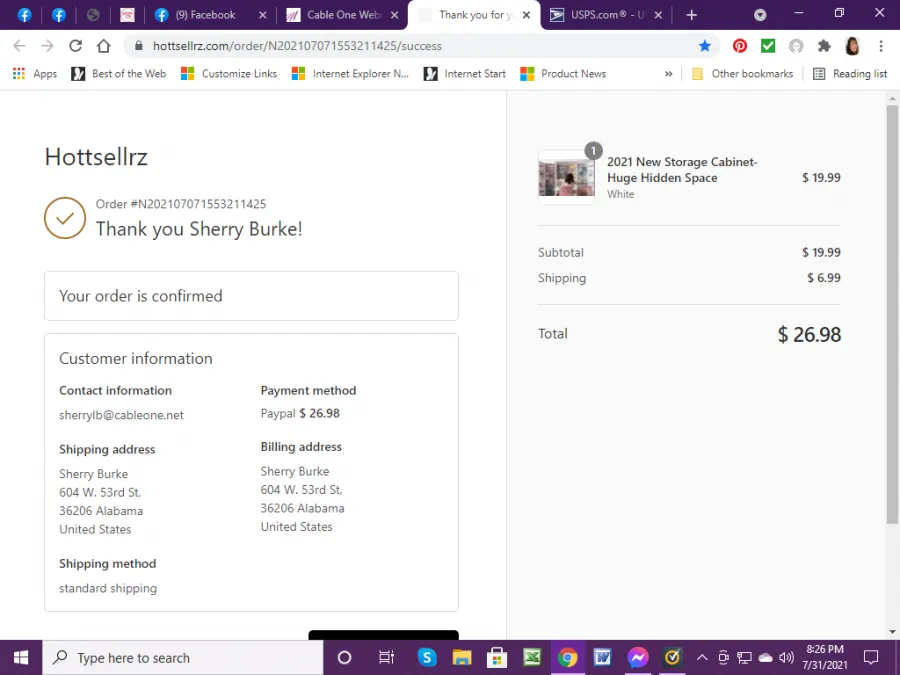Open Cortana from the taskbar
Viewport: 900px width, 675px height.
click(x=344, y=658)
